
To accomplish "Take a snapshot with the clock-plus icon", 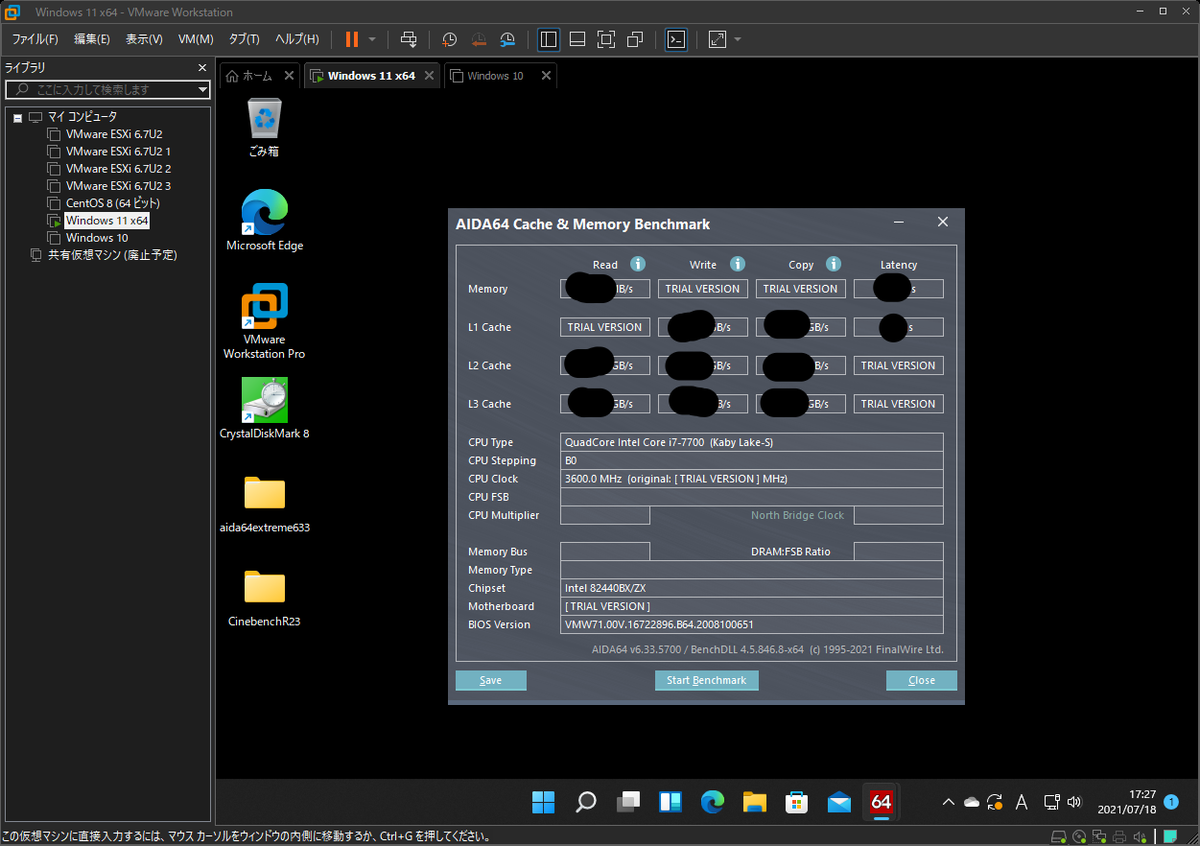I will [450, 39].
